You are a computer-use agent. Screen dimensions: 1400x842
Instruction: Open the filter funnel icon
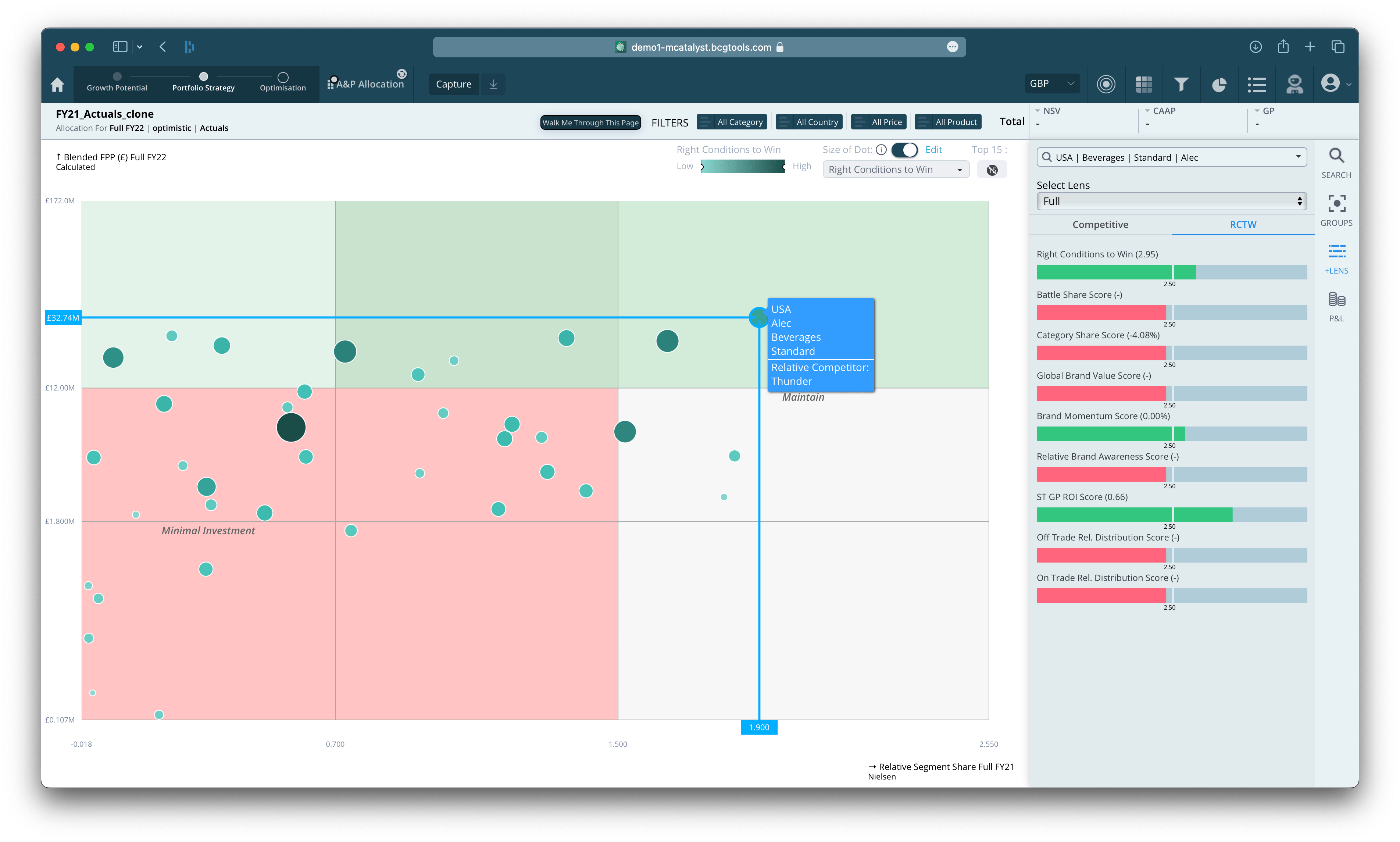[x=1181, y=85]
